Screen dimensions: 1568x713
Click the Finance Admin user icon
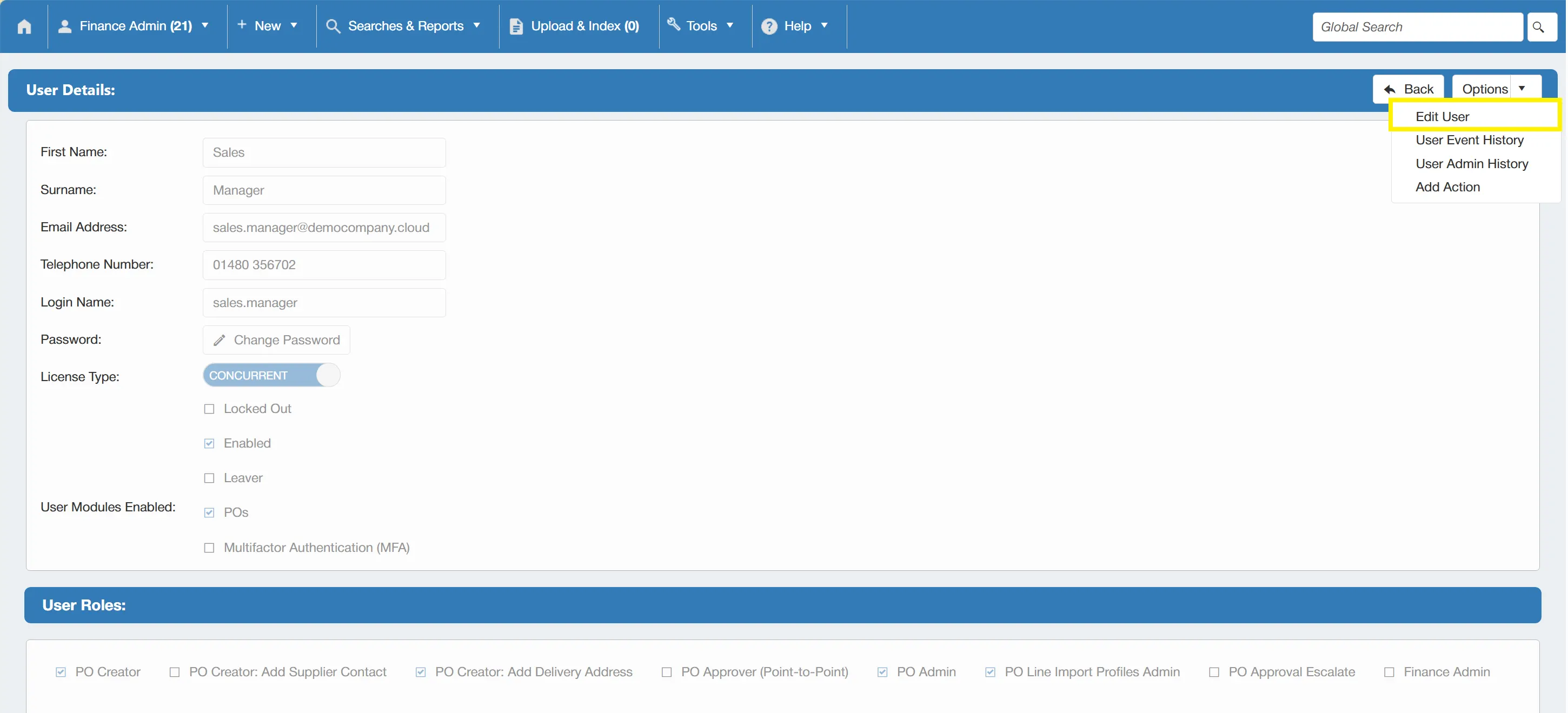tap(64, 26)
